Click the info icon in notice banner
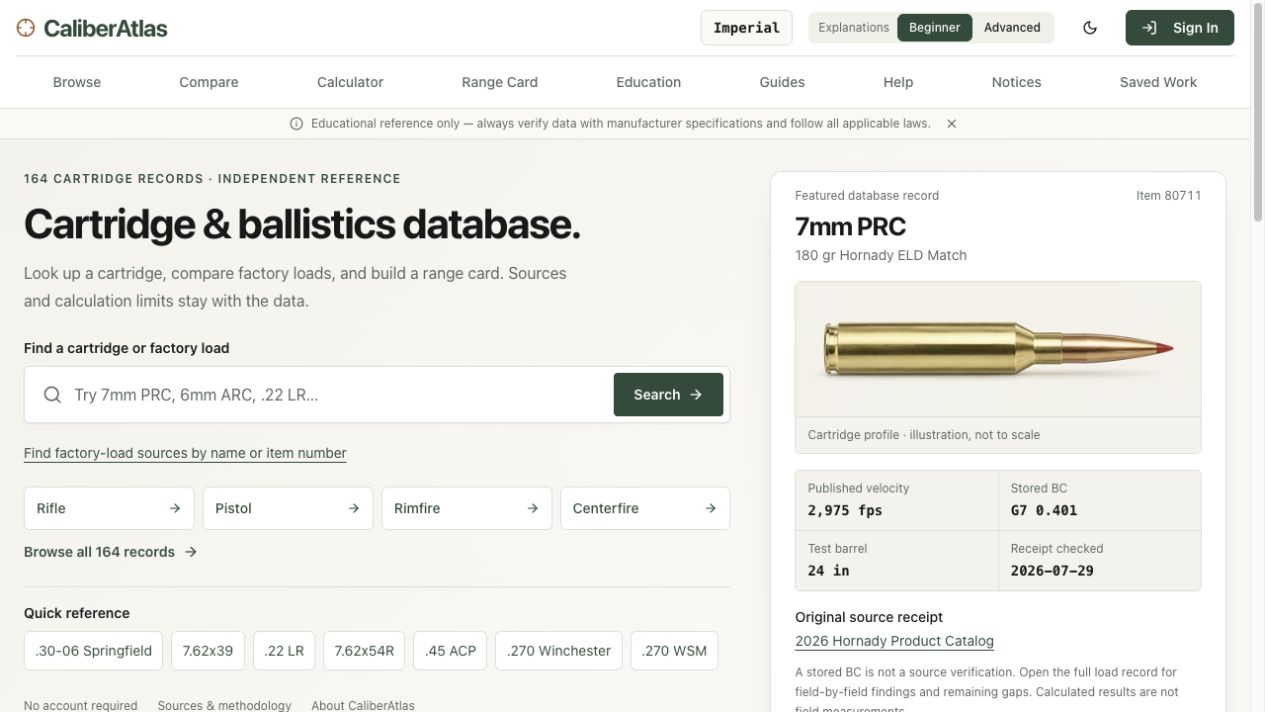 [x=296, y=124]
